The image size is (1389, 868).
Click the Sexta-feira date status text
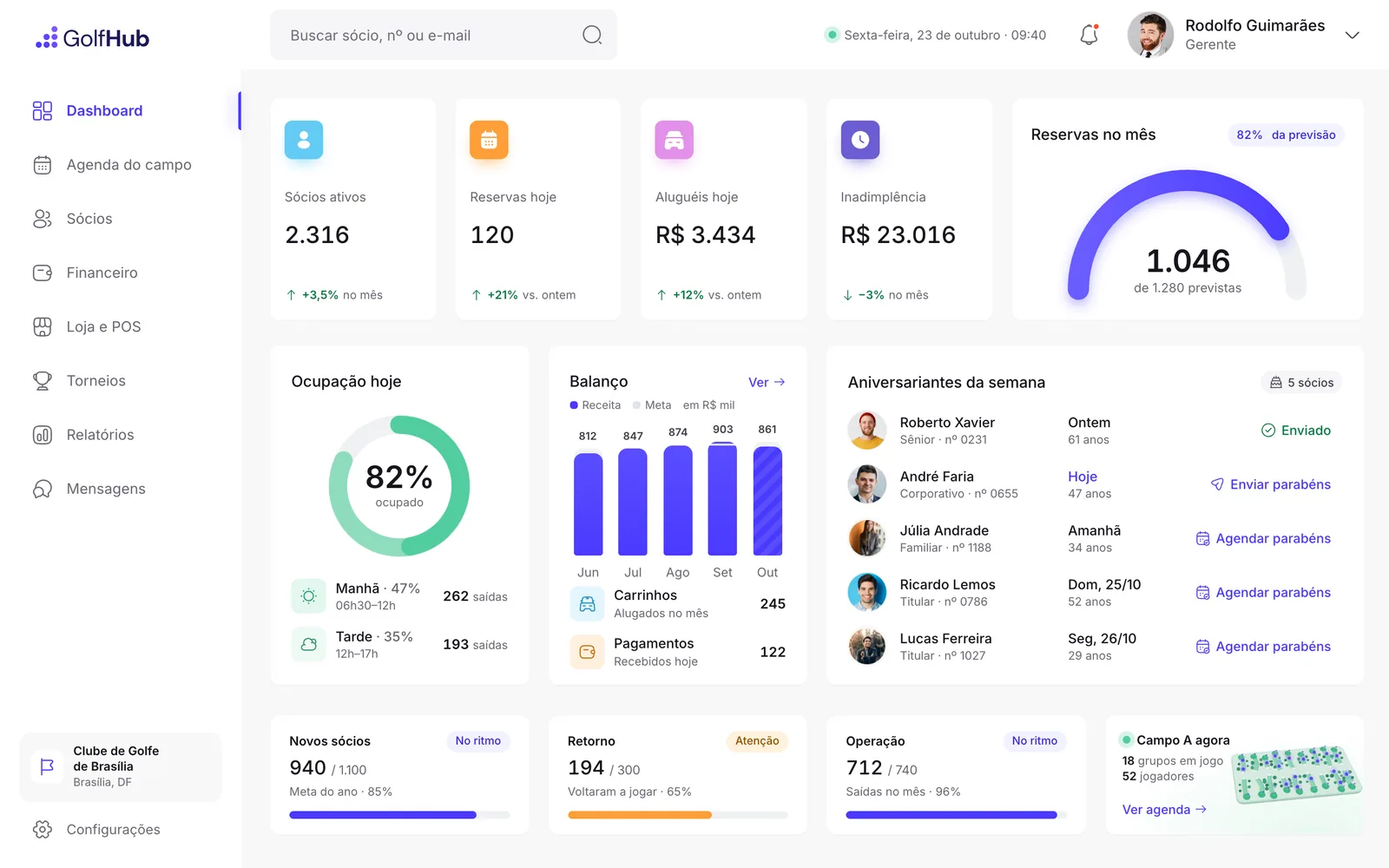click(x=945, y=36)
